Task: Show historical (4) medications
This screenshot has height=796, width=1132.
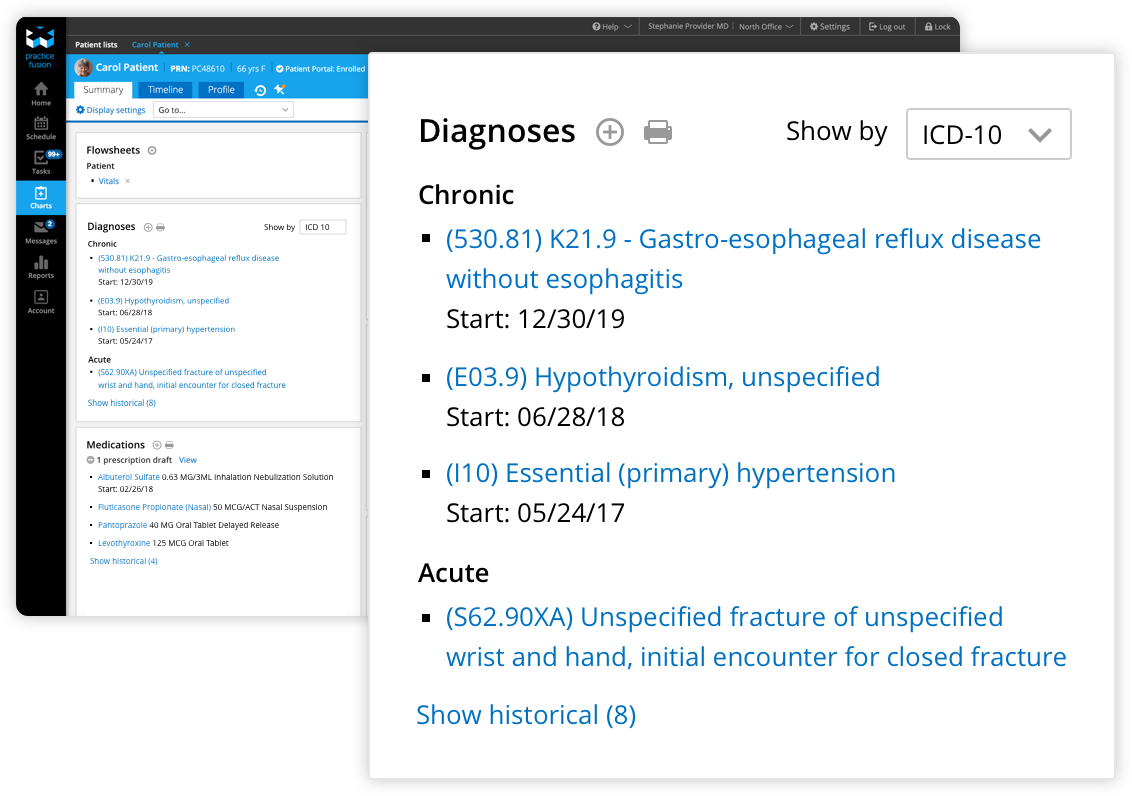Action: [x=124, y=562]
